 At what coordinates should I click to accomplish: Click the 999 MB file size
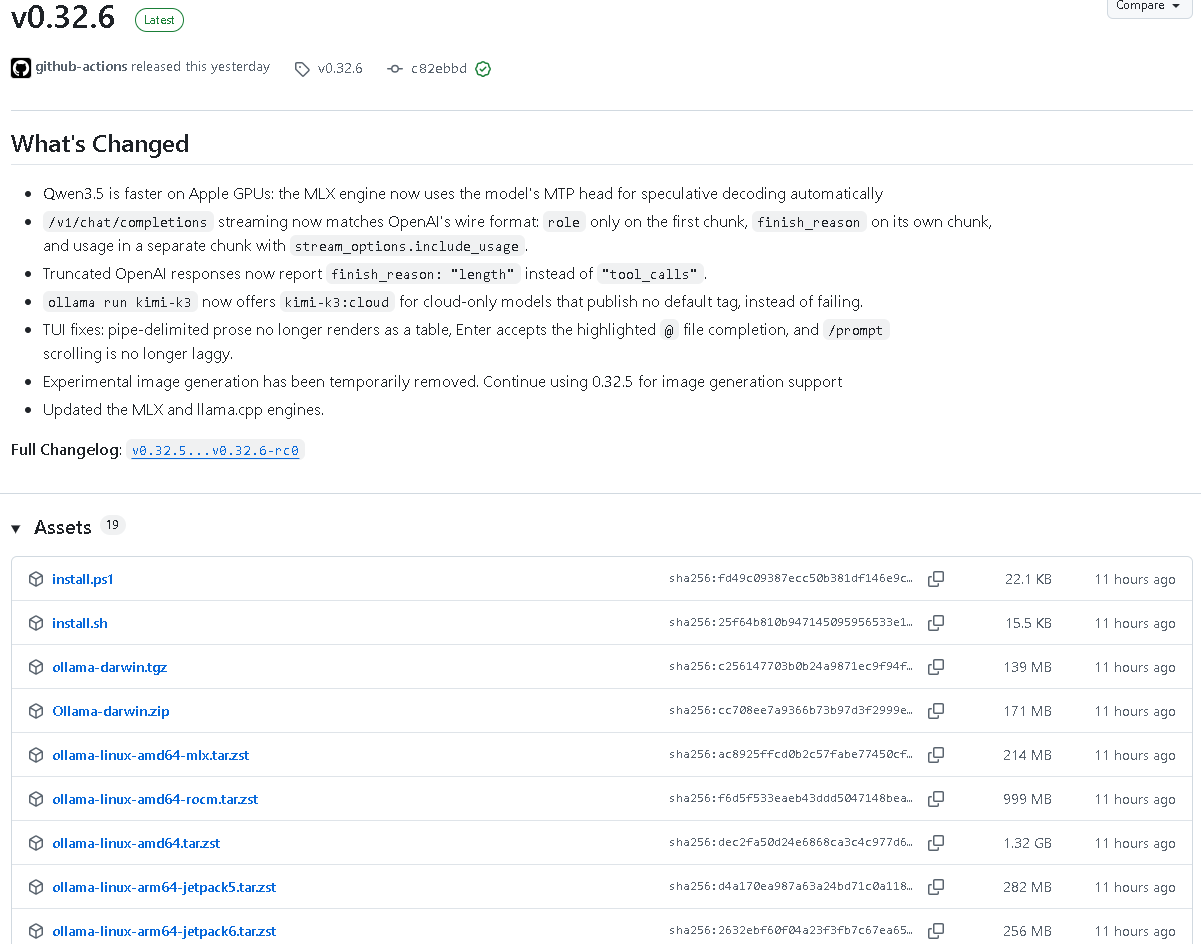coord(1028,799)
